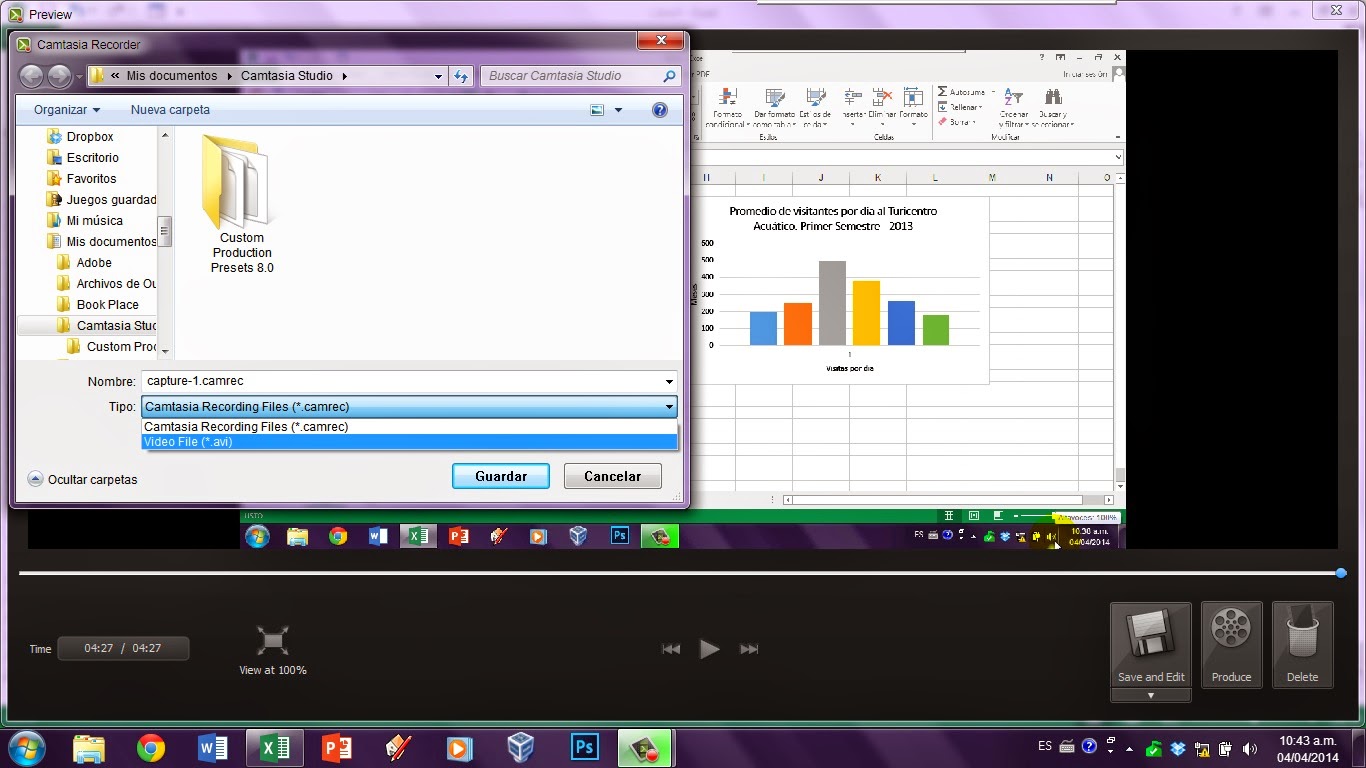Expand the Nombre filename history dropdown
This screenshot has width=1366, height=768.
669,381
